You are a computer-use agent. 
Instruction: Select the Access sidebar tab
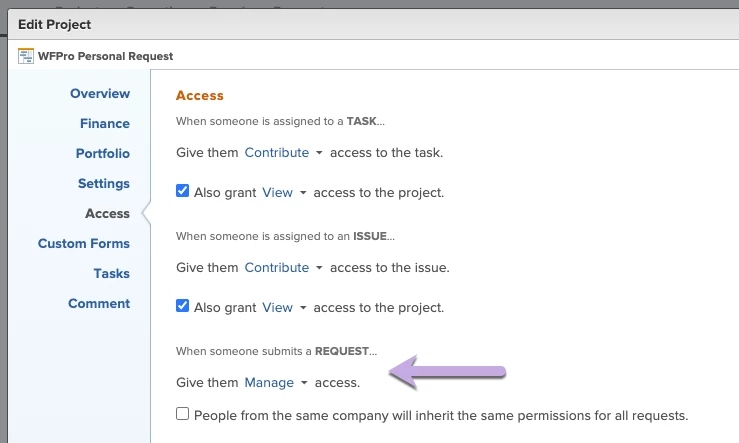(x=107, y=213)
